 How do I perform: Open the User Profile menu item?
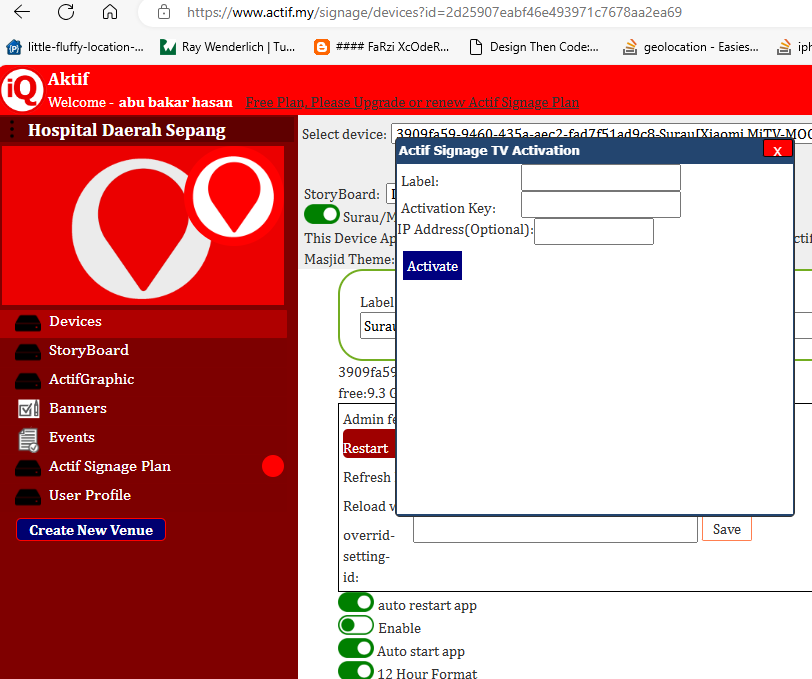click(x=90, y=496)
